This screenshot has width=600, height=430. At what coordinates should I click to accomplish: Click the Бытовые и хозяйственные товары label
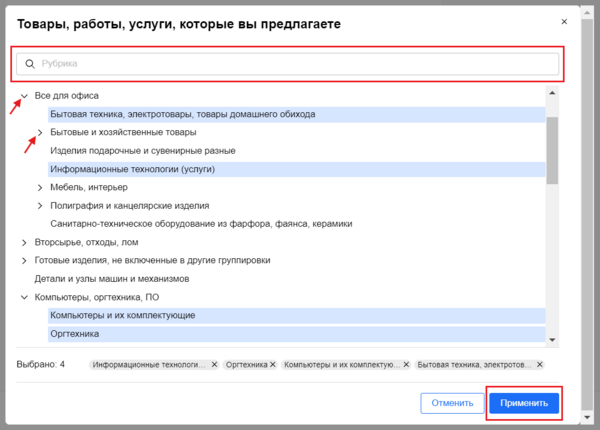(x=123, y=132)
